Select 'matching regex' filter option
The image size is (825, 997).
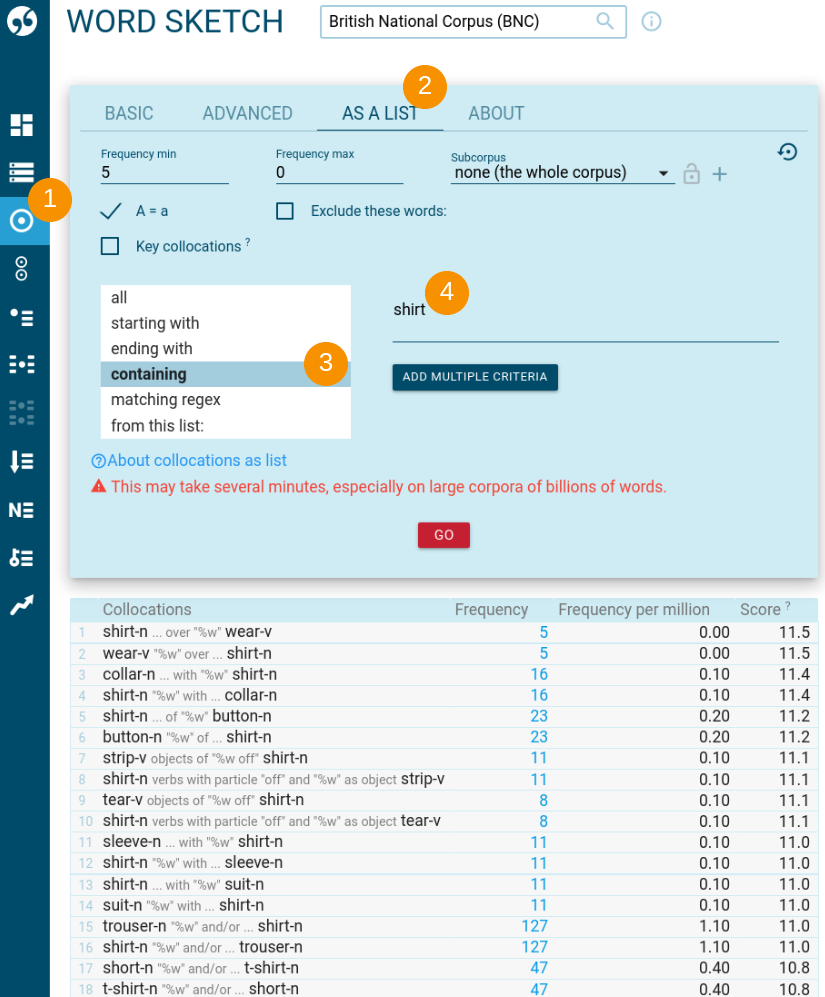click(166, 400)
